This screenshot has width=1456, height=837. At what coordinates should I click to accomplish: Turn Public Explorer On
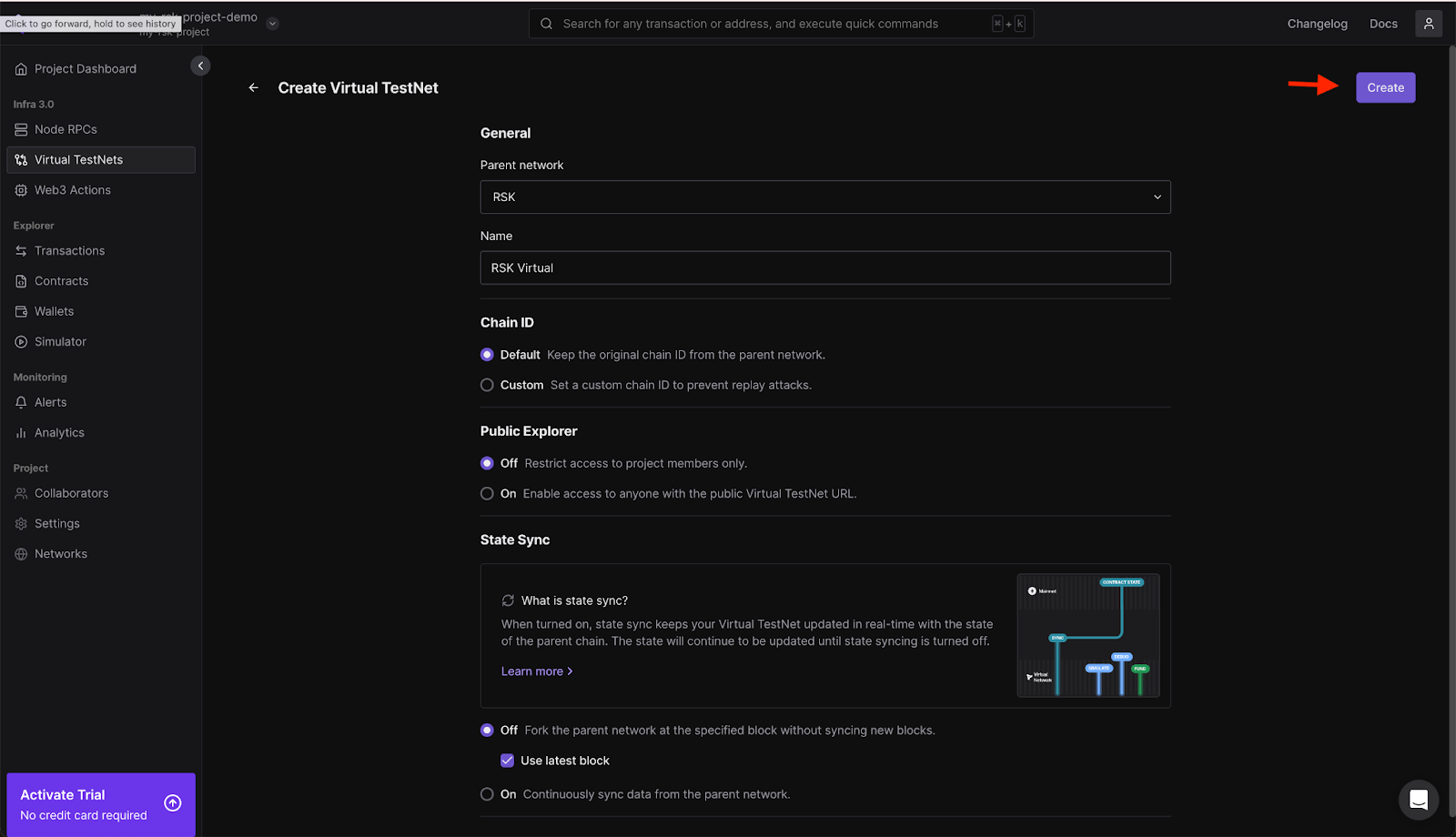click(x=487, y=494)
